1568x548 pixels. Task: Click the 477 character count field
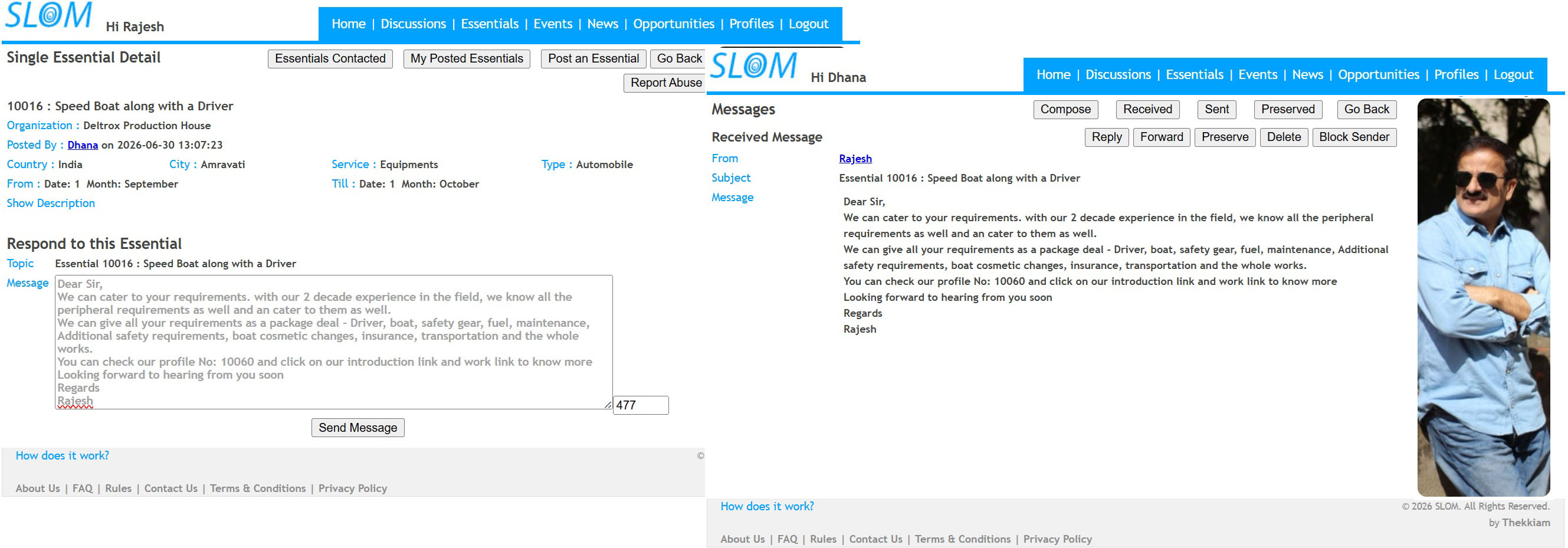(x=640, y=405)
